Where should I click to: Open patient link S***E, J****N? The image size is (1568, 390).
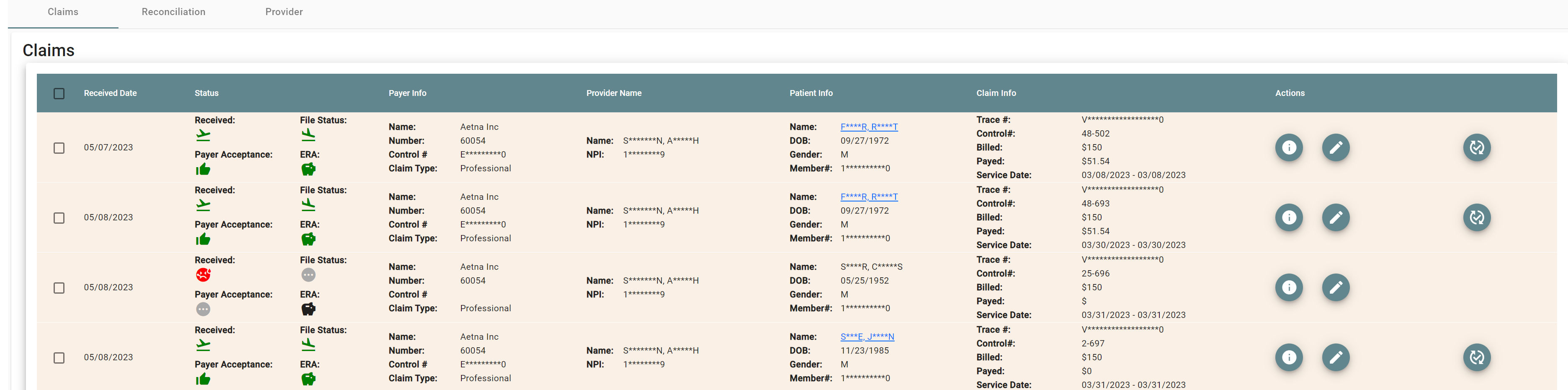click(x=867, y=336)
